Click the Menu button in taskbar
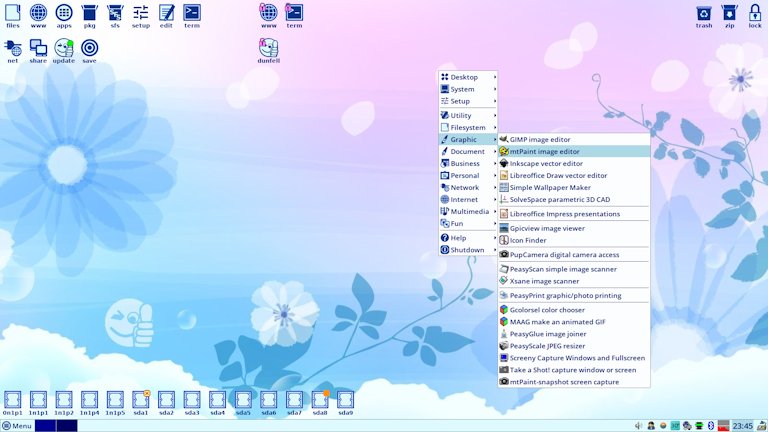This screenshot has width=768, height=432. [17, 426]
